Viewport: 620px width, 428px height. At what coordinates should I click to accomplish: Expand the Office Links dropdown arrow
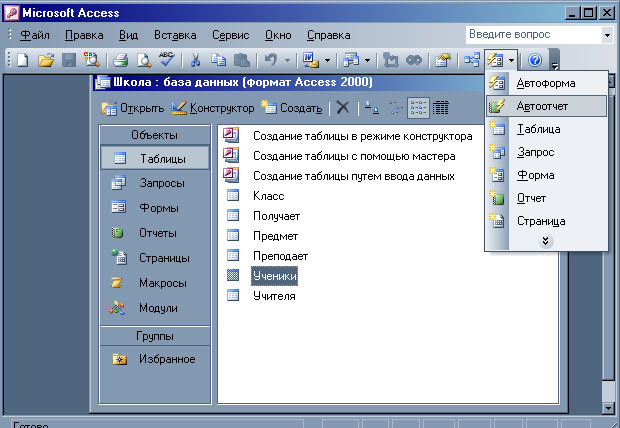pos(327,61)
